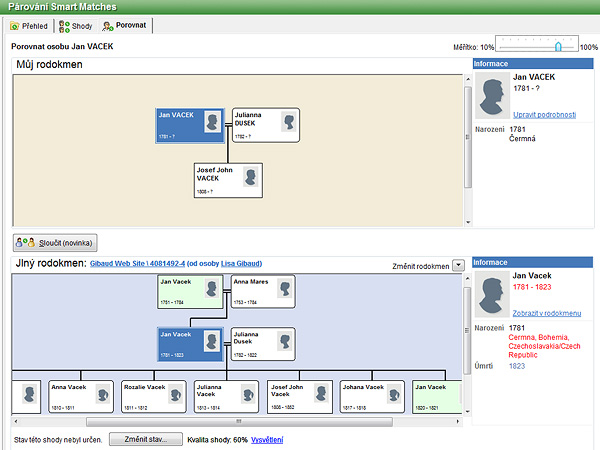This screenshot has width=600, height=450.
Task: Click the Černná birthplace text
Action: tap(522, 139)
